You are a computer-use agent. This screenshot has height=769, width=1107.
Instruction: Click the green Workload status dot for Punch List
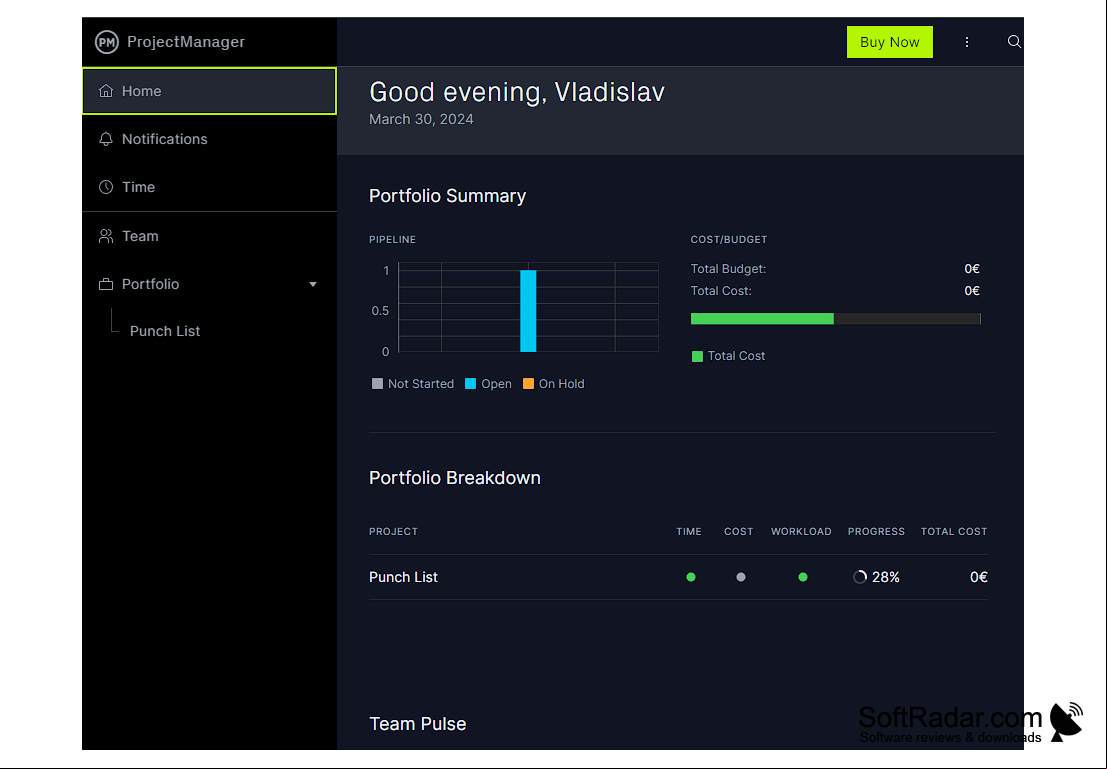click(803, 577)
